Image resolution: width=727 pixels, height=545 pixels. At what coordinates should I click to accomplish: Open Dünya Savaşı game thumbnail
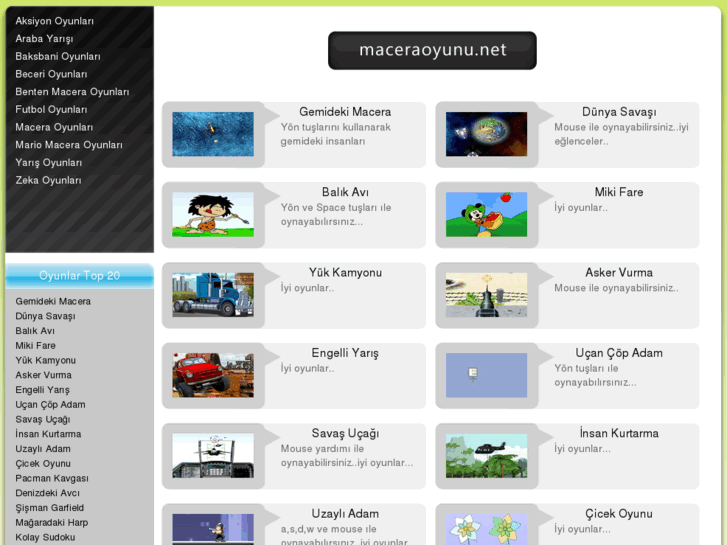tap(486, 134)
